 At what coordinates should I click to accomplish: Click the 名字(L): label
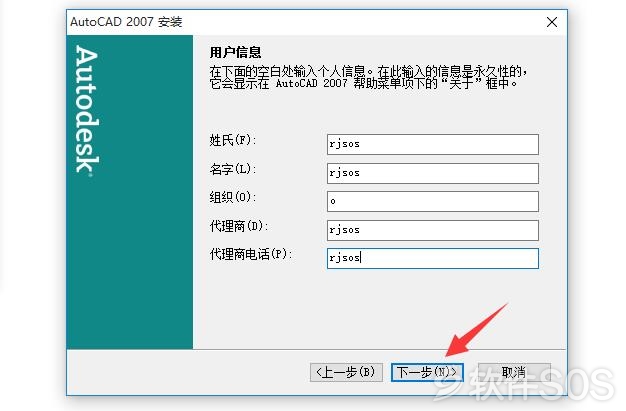tap(233, 169)
